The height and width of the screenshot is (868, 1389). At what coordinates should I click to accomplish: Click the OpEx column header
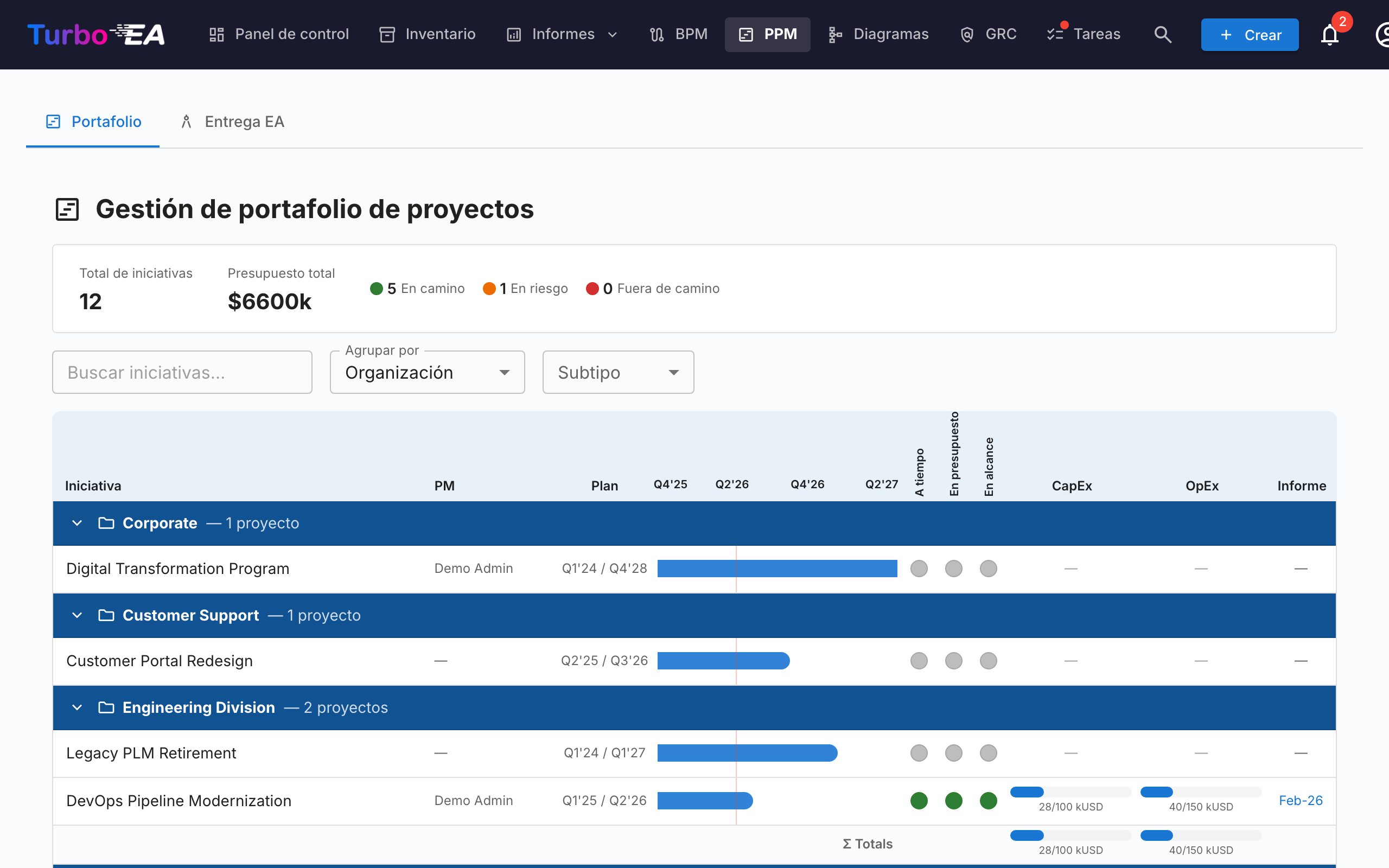[1202, 486]
